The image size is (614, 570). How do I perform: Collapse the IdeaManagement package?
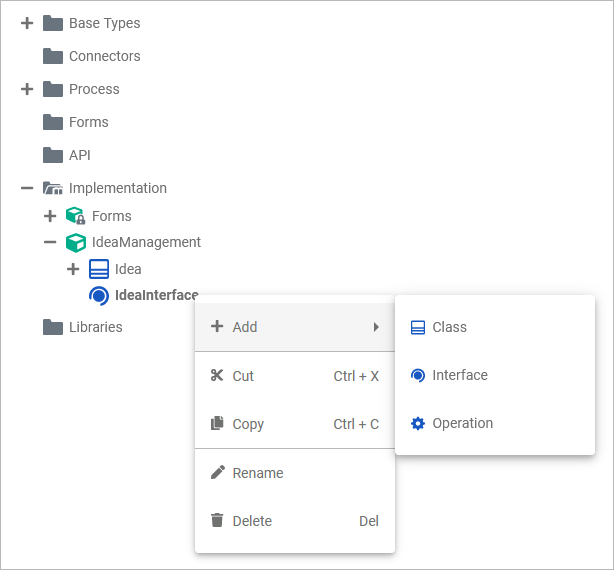coord(50,242)
